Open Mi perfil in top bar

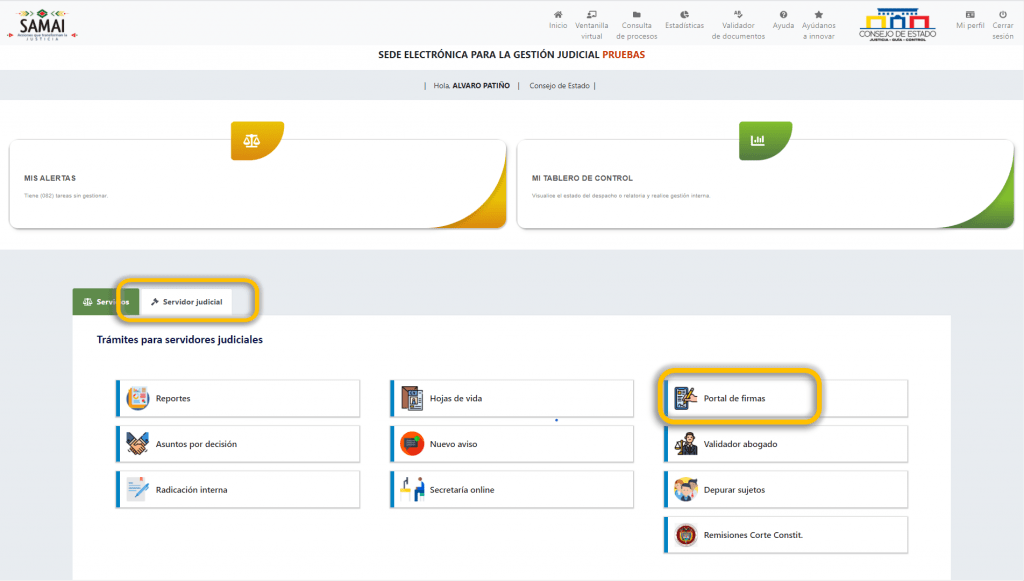[969, 15]
